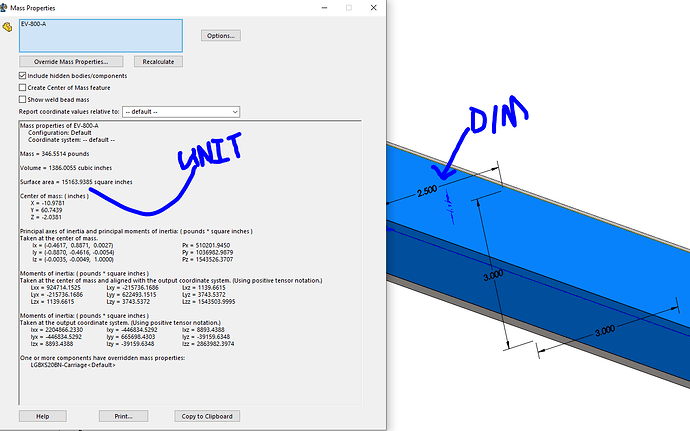The width and height of the screenshot is (690, 431).
Task: Click the Mass Properties title bar icon
Action: [x=8, y=7]
